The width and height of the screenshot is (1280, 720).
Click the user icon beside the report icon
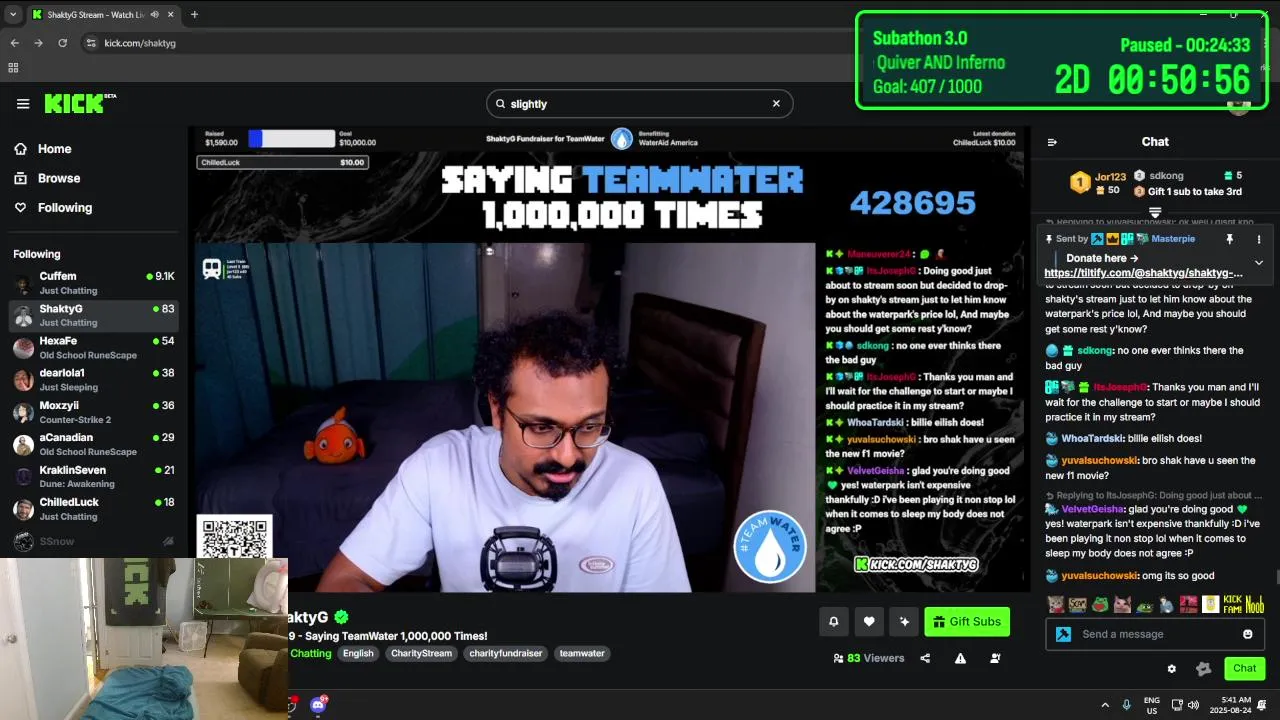click(x=995, y=658)
